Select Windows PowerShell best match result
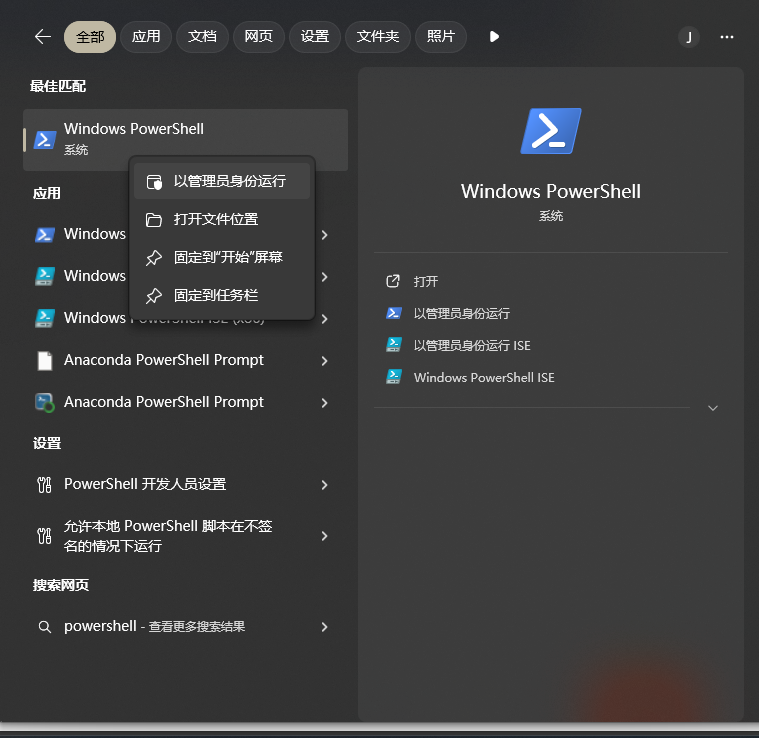The image size is (759, 738). [x=185, y=139]
